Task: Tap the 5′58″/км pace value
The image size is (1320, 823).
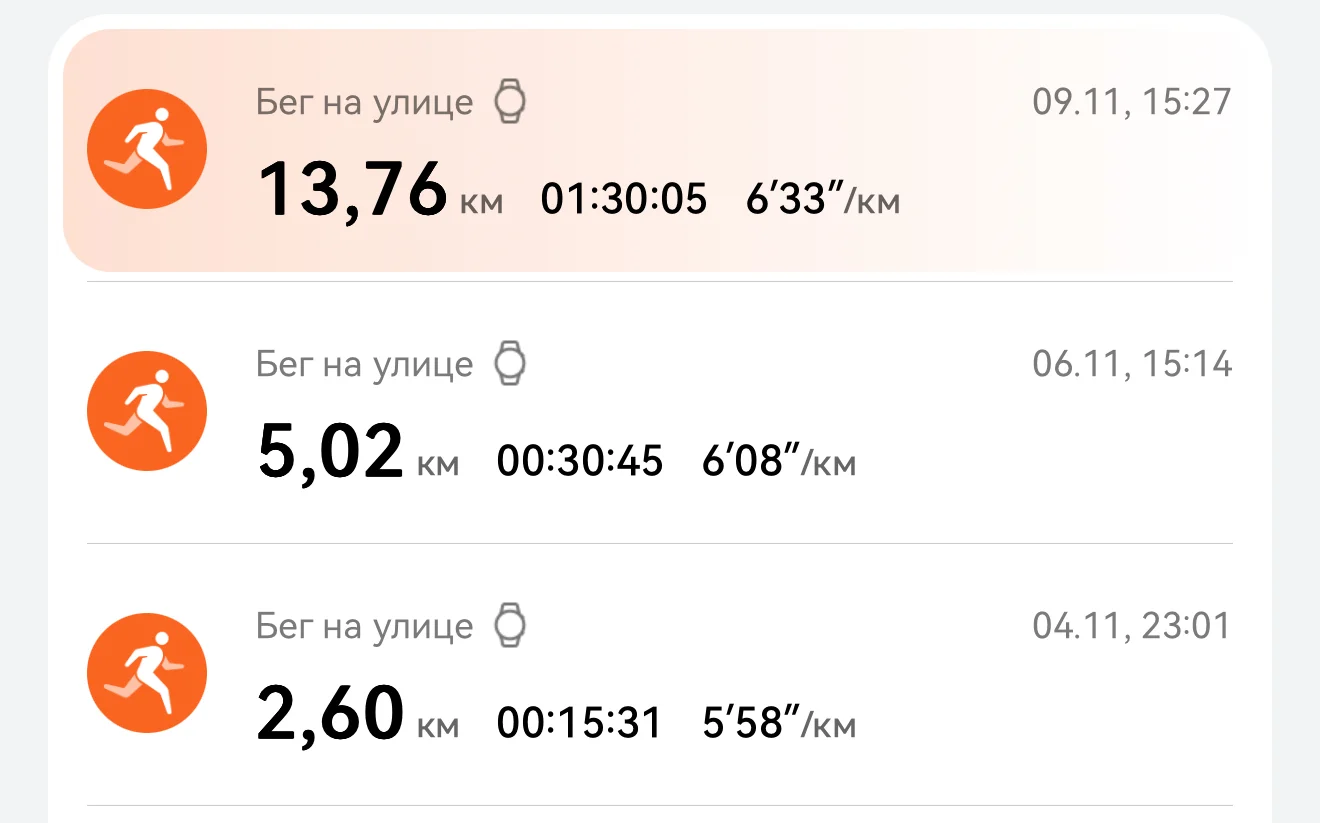Action: 779,724
